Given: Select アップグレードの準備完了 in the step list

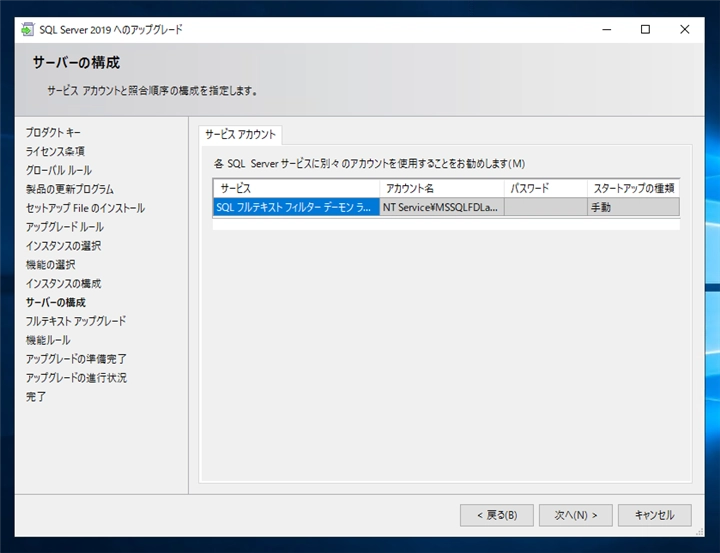Looking at the screenshot, I should click(x=76, y=359).
